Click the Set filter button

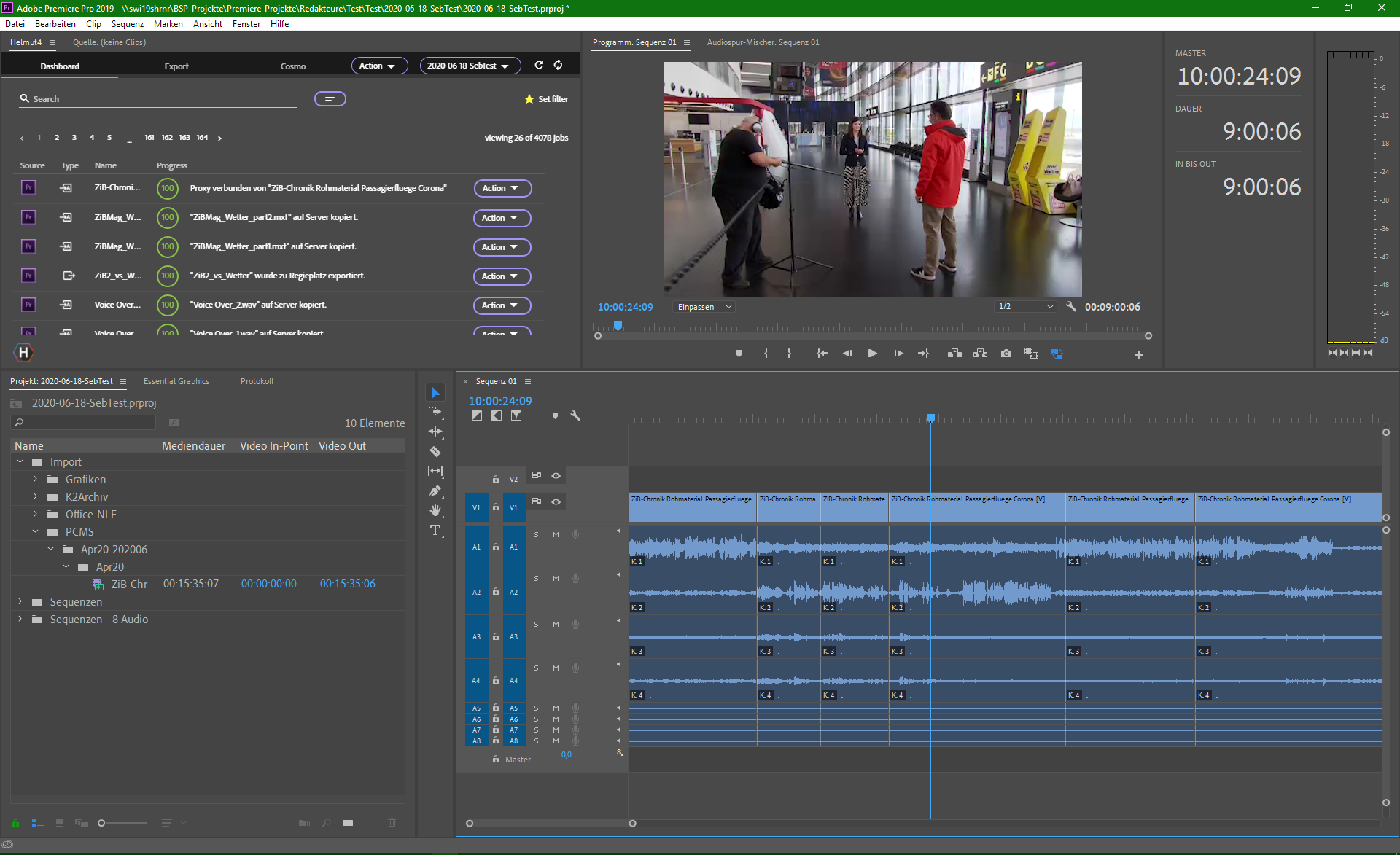pyautogui.click(x=546, y=99)
